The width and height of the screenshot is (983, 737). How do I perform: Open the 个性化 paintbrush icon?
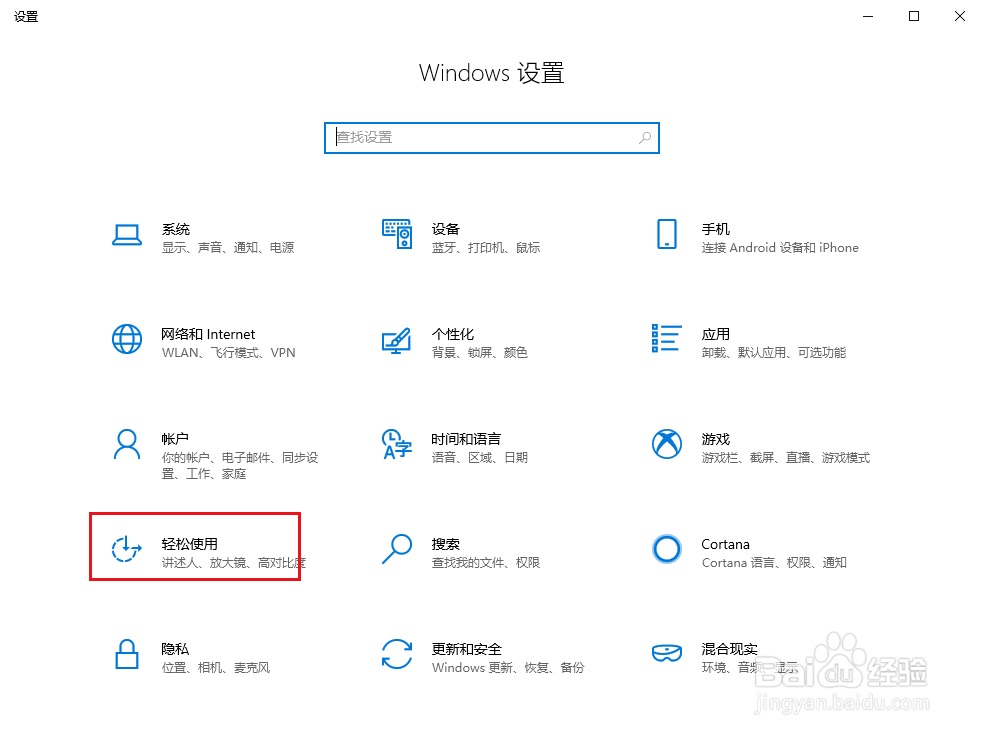pyautogui.click(x=397, y=340)
